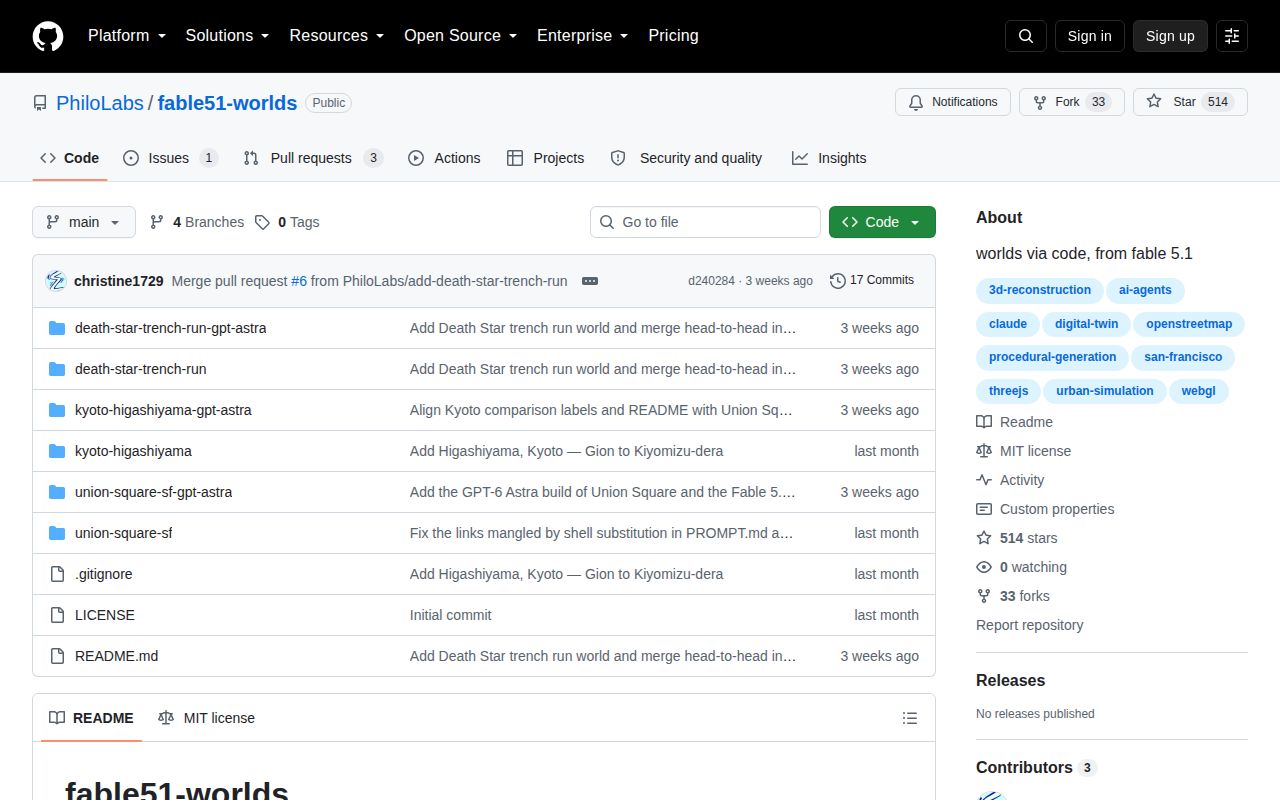The image size is (1280, 800).
Task: Click the procedural-generation topic tag
Action: coord(1052,358)
